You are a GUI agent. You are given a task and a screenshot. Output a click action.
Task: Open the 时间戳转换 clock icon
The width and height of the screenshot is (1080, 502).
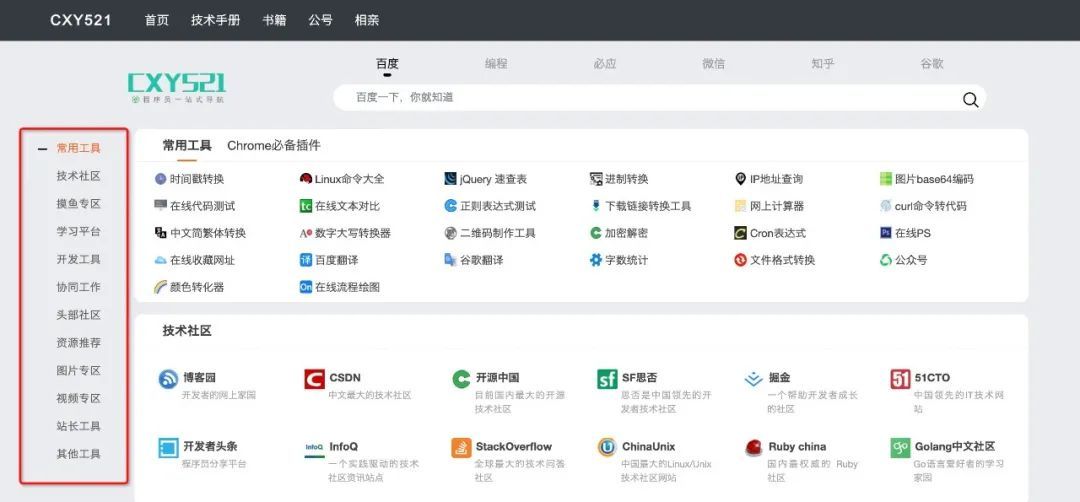[160, 179]
